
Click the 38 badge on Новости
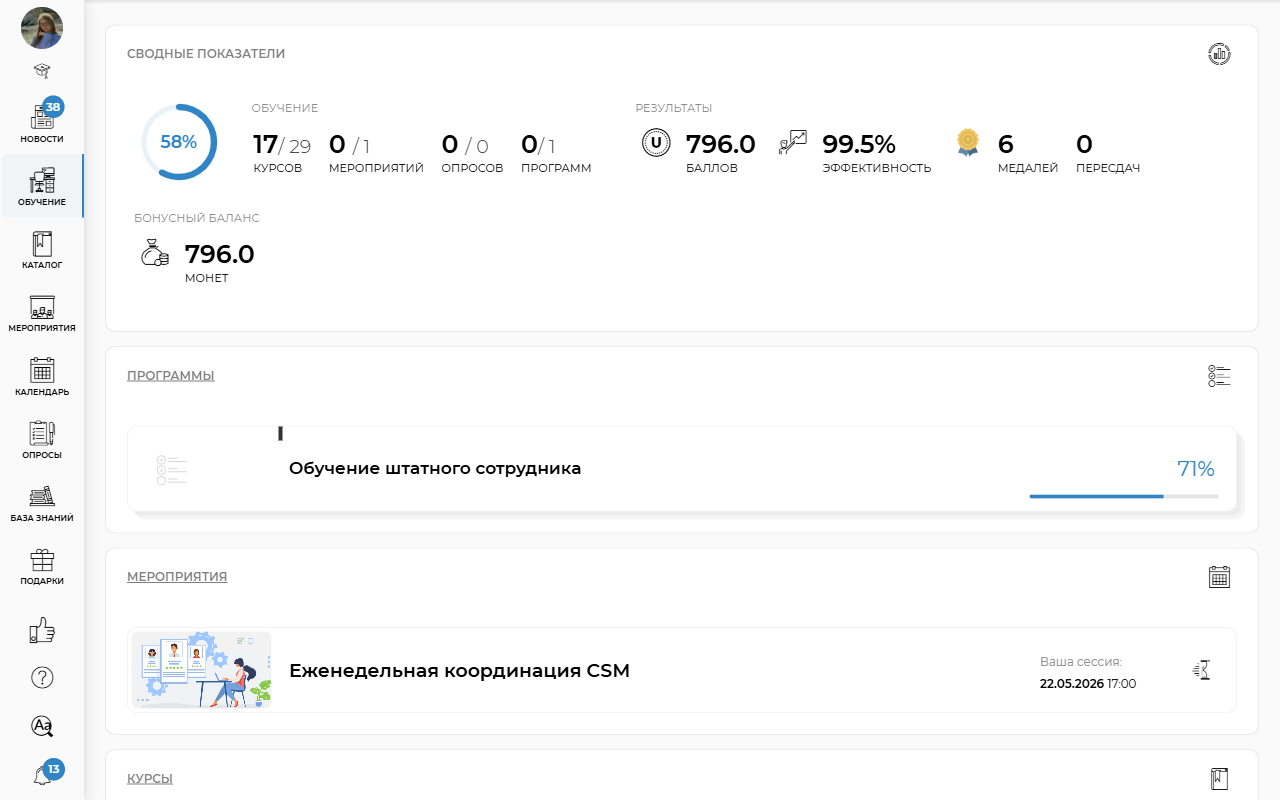[53, 107]
